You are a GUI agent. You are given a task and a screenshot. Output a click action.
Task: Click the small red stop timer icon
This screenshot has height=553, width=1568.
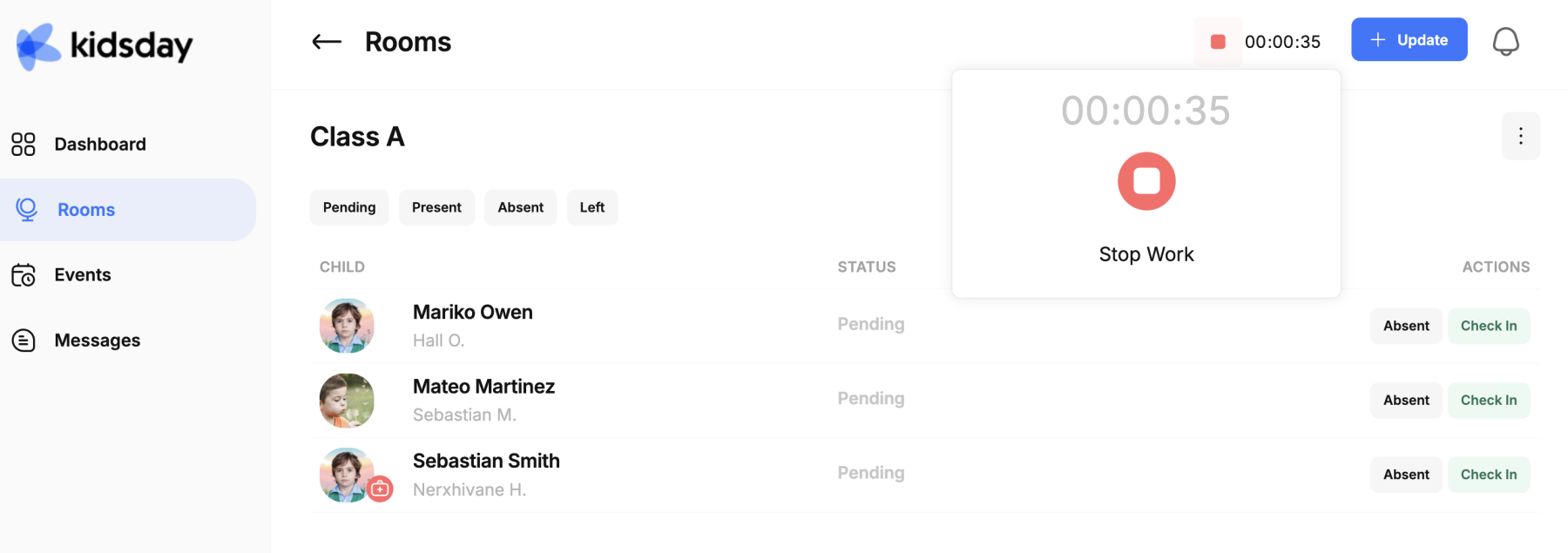[1218, 42]
